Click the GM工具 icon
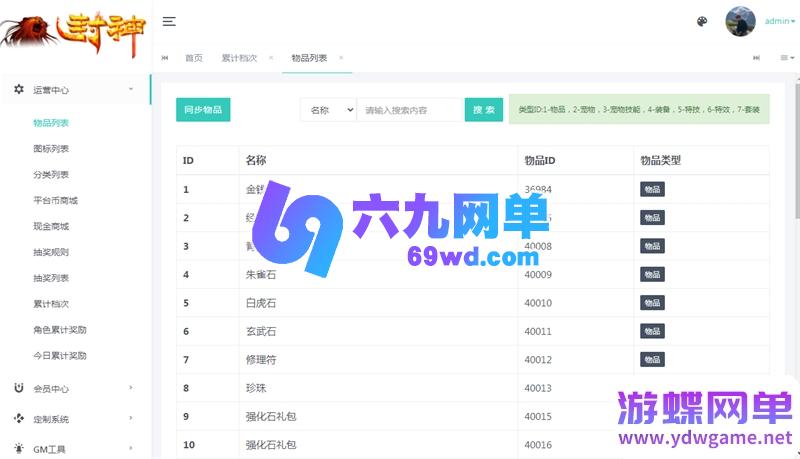The height and width of the screenshot is (459, 800). pyautogui.click(x=19, y=449)
